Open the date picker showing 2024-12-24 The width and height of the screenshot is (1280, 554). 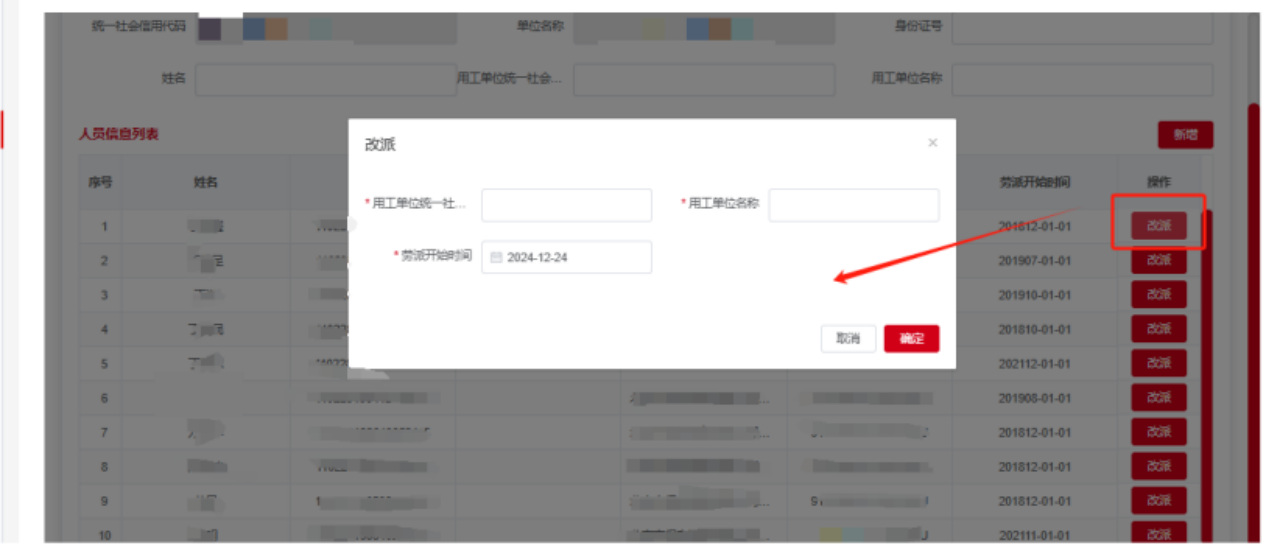coord(566,257)
